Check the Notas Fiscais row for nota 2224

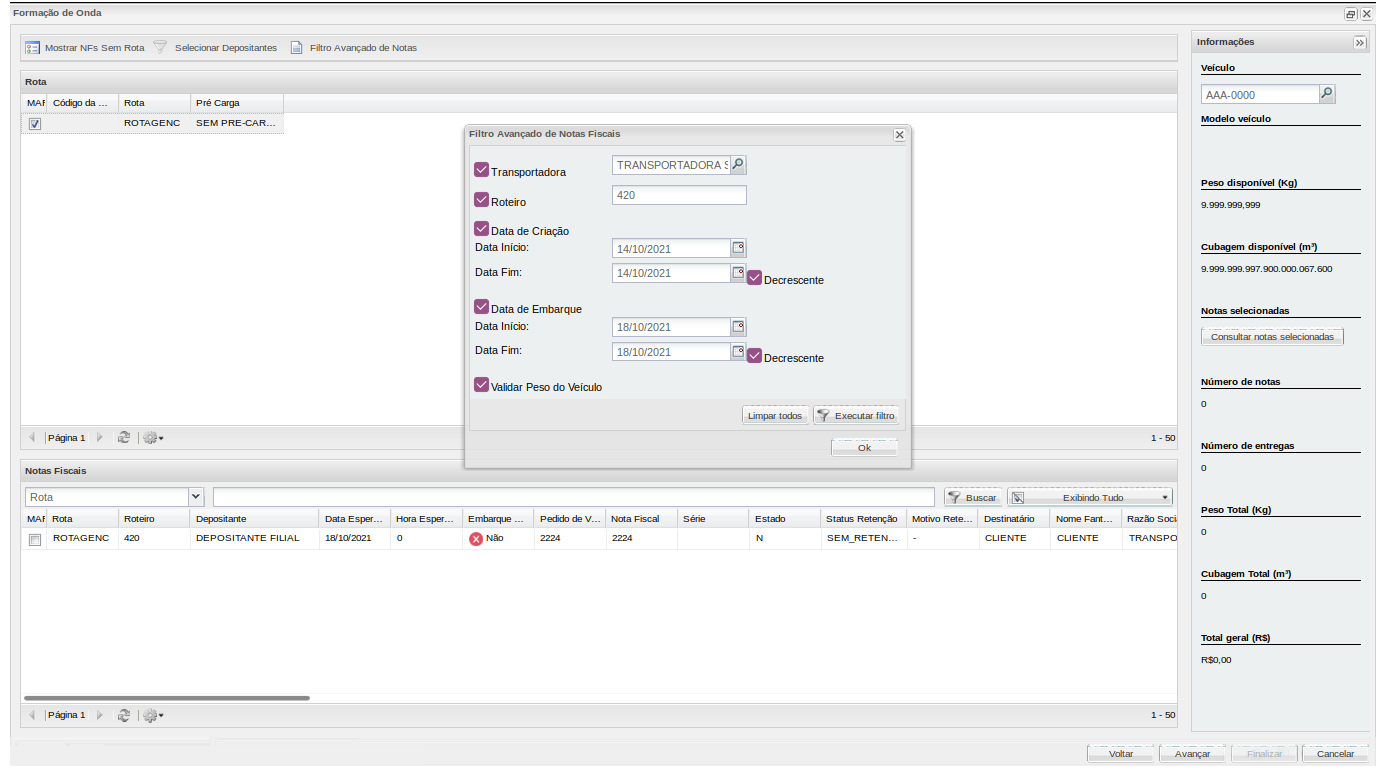(x=35, y=539)
